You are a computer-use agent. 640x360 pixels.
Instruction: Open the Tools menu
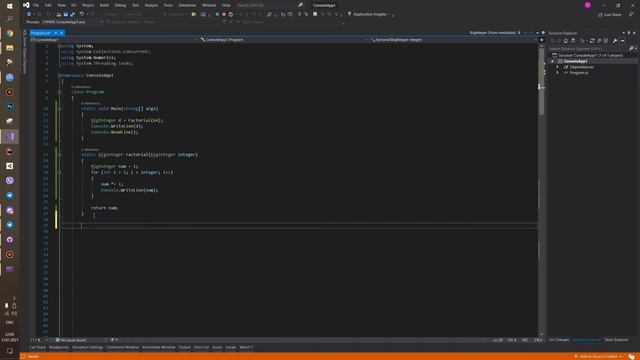coord(168,5)
